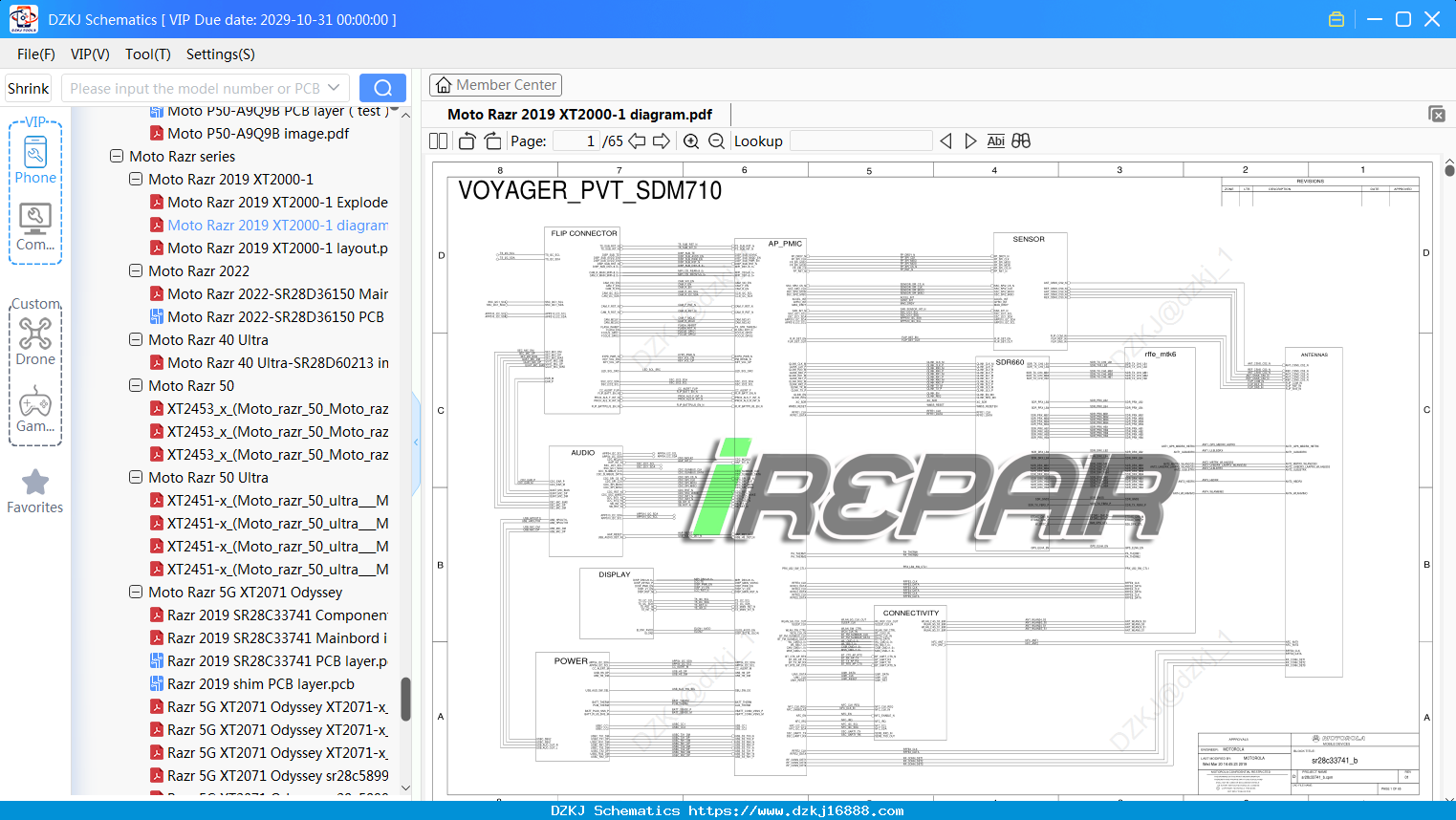Screen dimensions: 1456x820
Task: Select Moto Razr 2019 XT2000-1 diagram file
Action: pyautogui.click(x=269, y=225)
